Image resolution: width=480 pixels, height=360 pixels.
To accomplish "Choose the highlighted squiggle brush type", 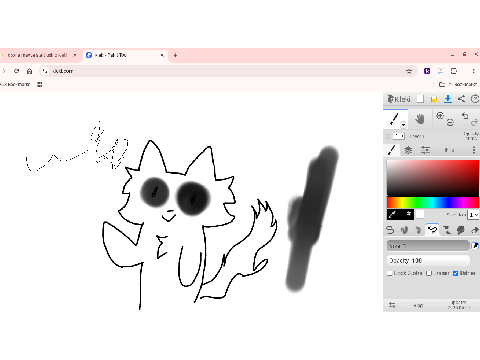I will [x=432, y=229].
